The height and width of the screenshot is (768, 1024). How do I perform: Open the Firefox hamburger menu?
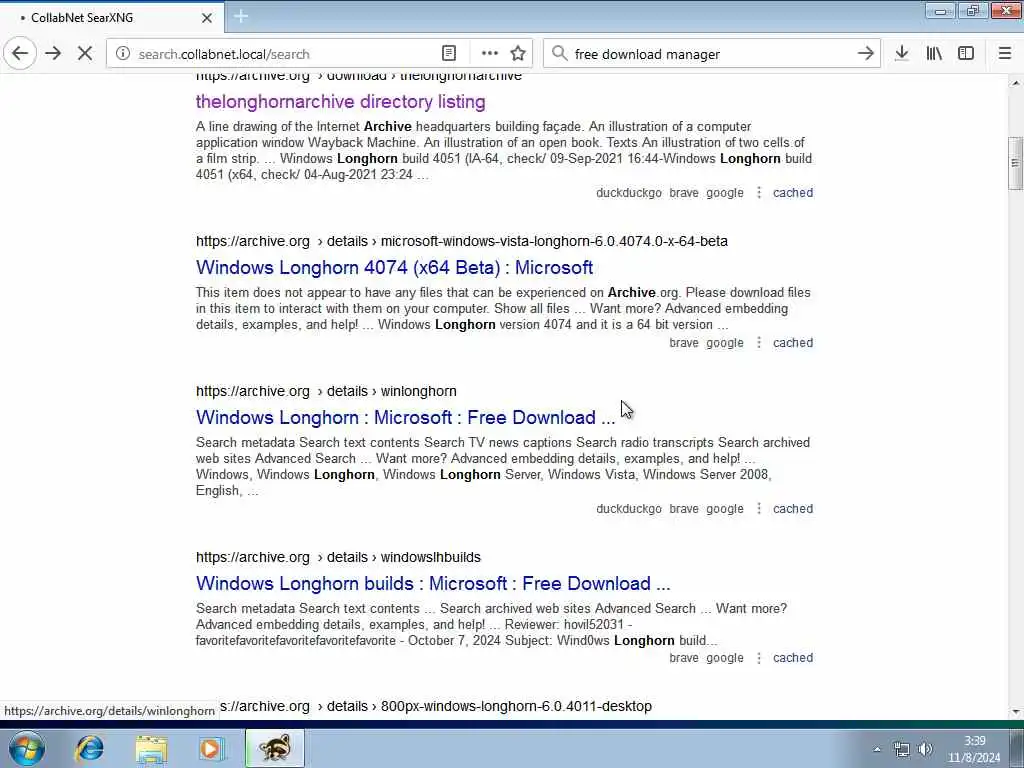[1005, 54]
